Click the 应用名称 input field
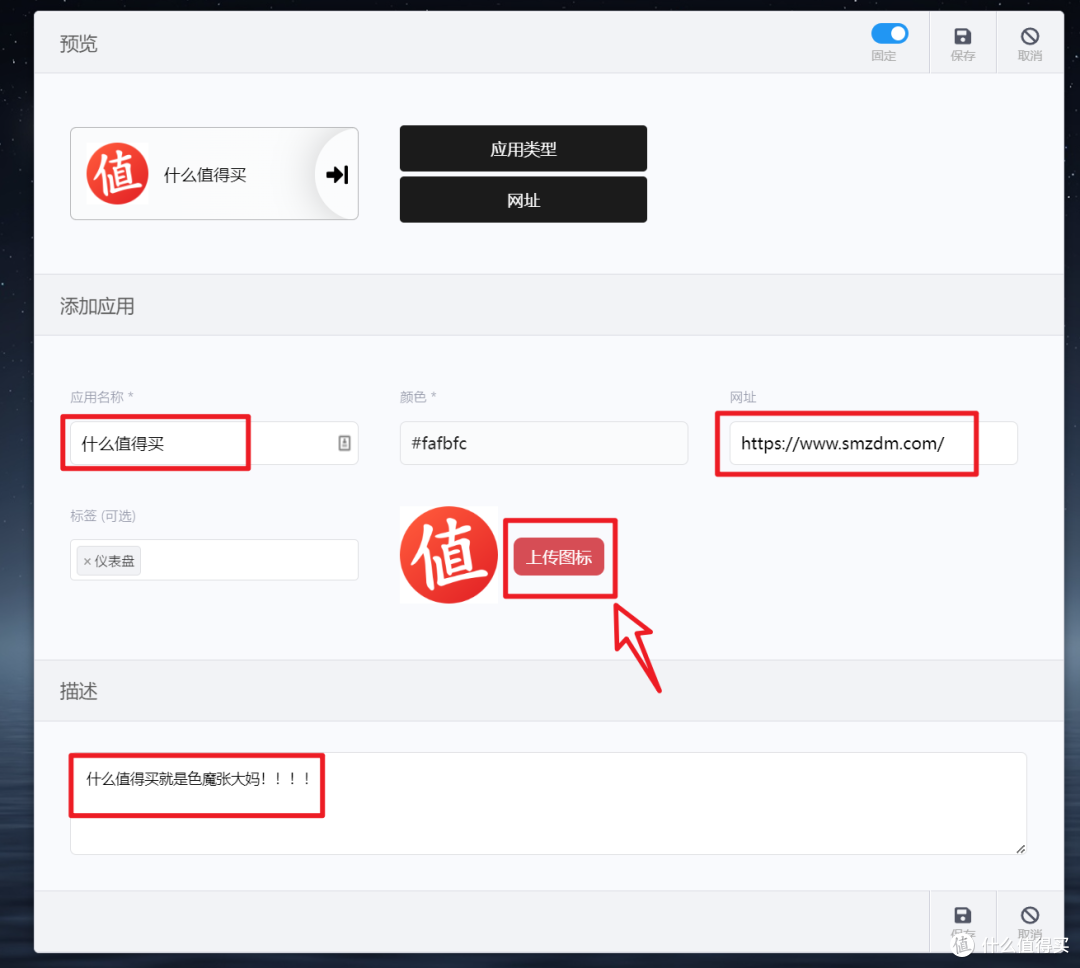 (x=214, y=443)
